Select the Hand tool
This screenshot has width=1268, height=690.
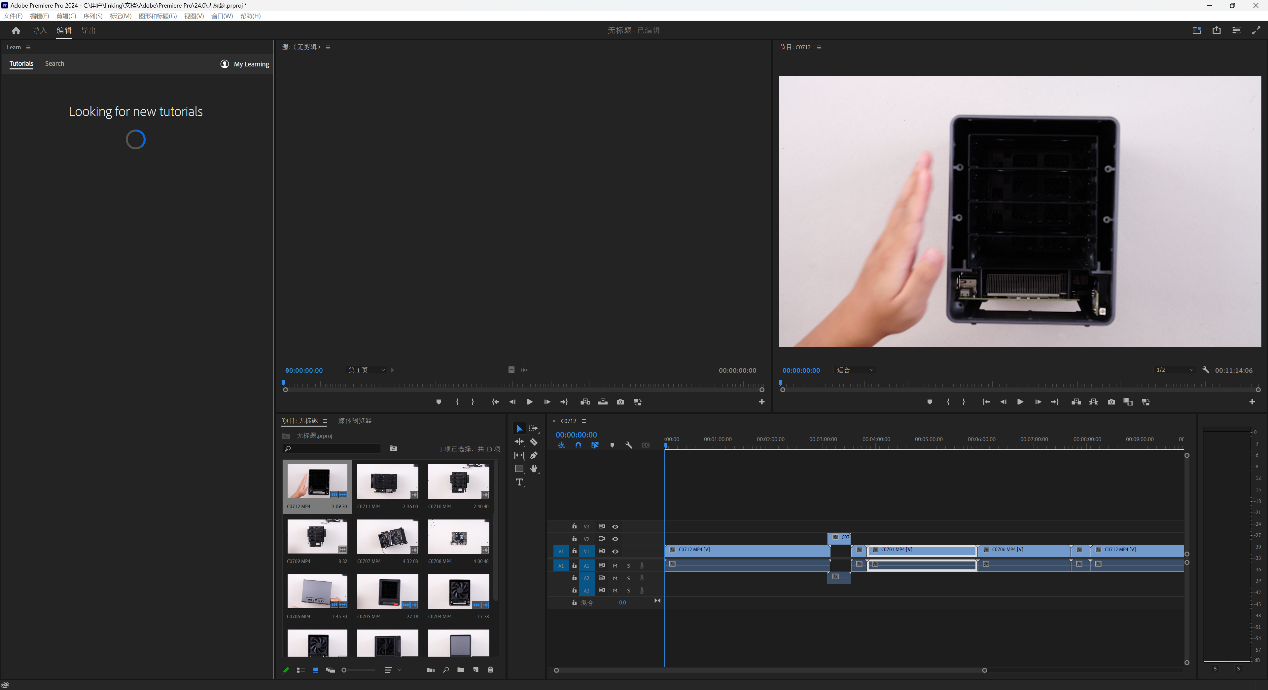point(534,468)
